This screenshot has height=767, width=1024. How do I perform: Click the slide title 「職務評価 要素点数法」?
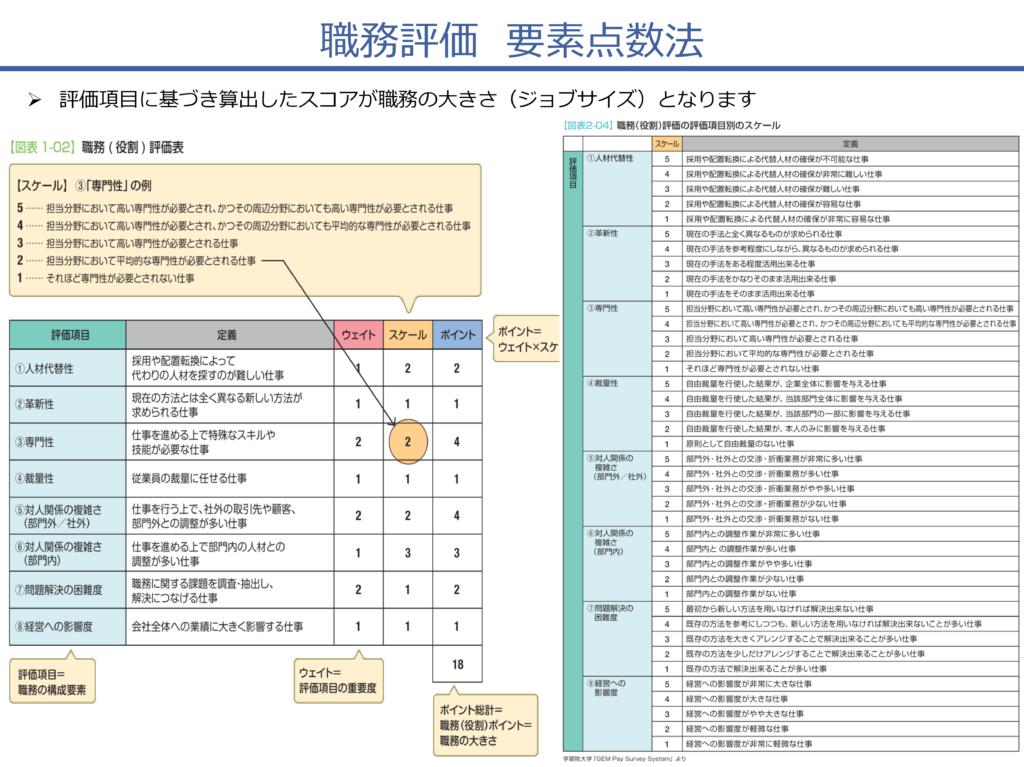[x=511, y=41]
